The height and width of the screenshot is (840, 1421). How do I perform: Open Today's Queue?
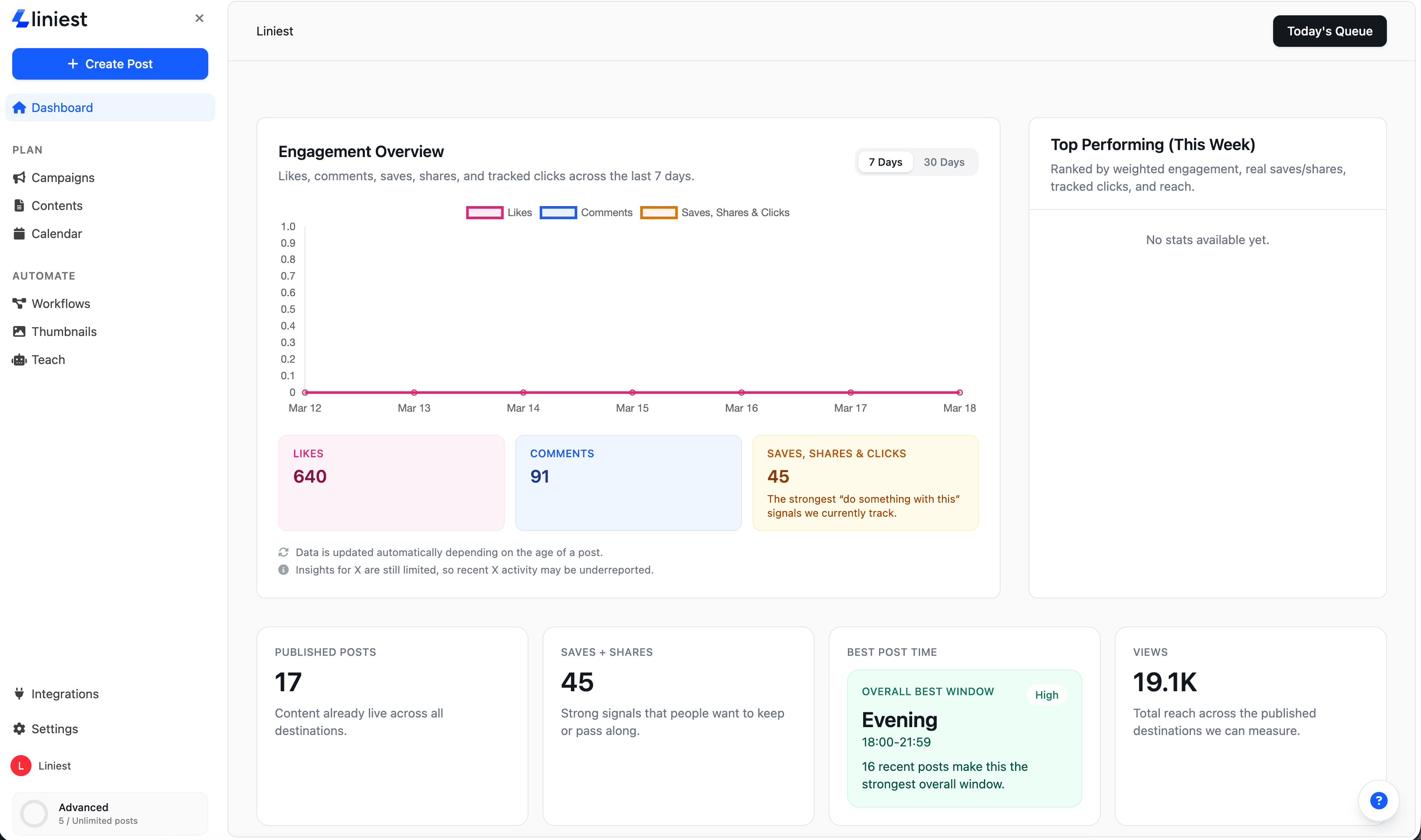[1329, 31]
